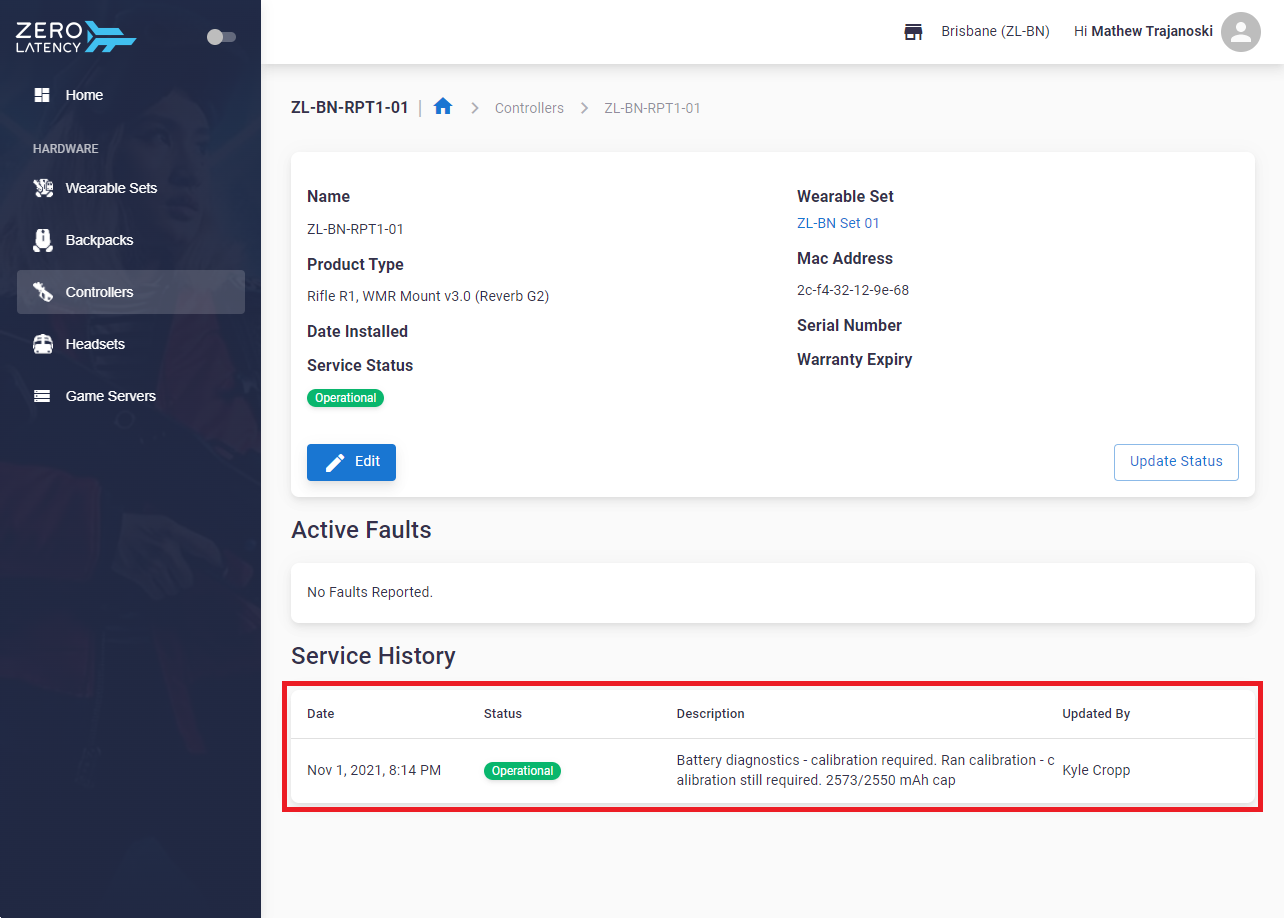Image resolution: width=1284 pixels, height=918 pixels.
Task: Click the Operational badge under Service Status
Action: tap(345, 398)
